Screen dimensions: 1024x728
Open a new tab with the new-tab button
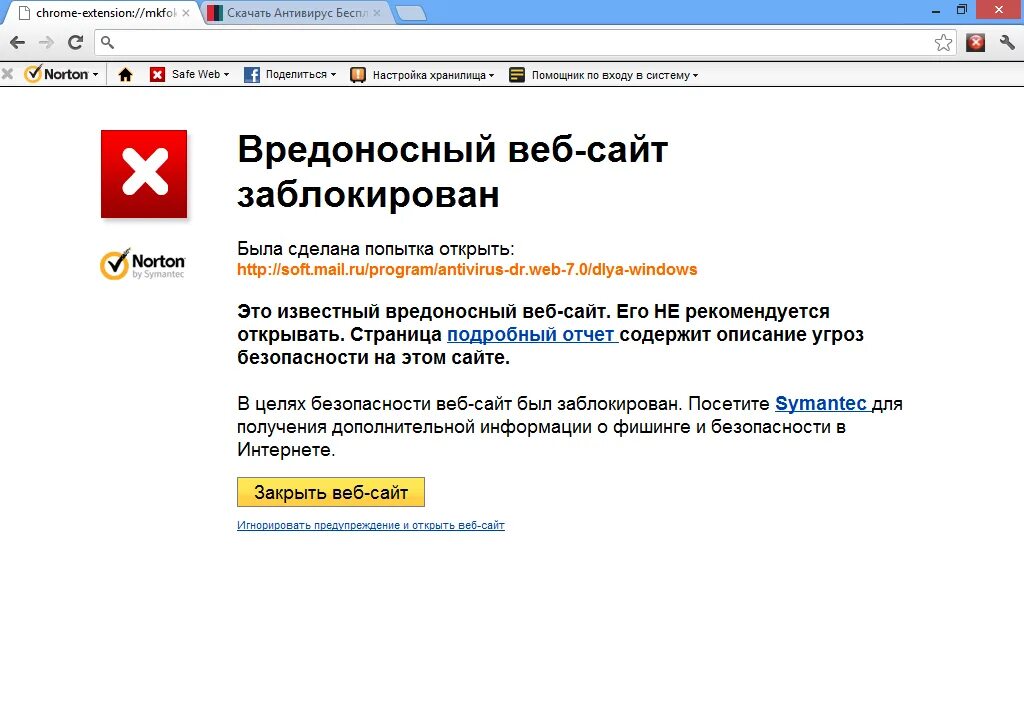411,13
